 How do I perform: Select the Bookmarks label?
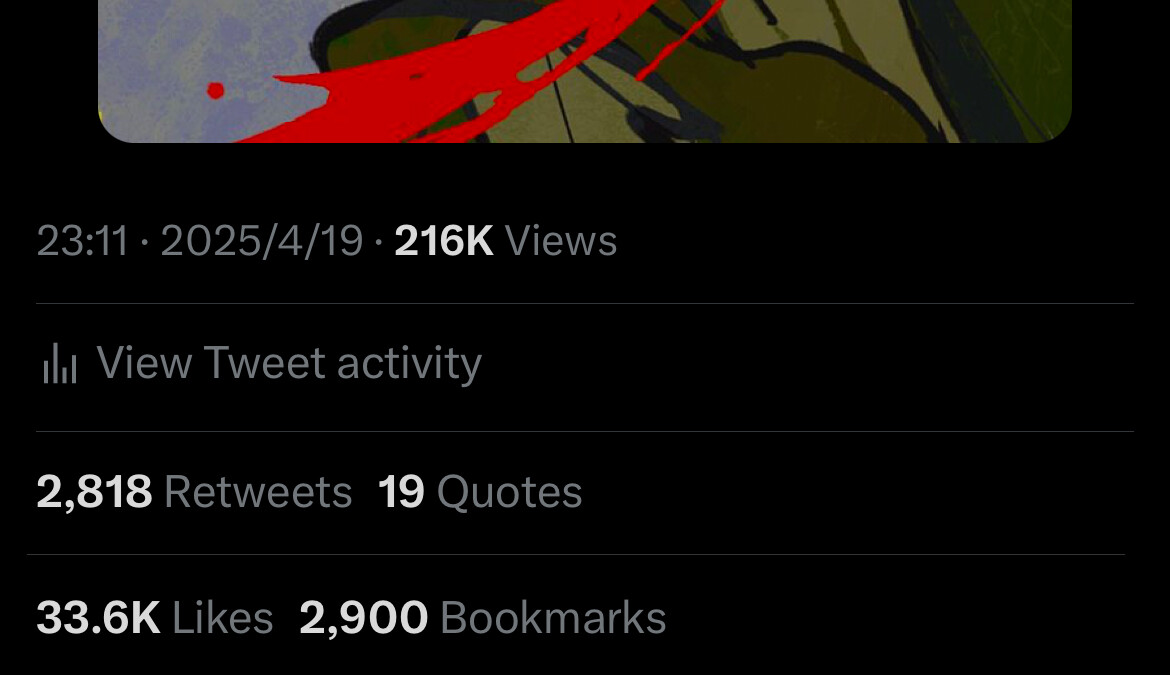[553, 618]
